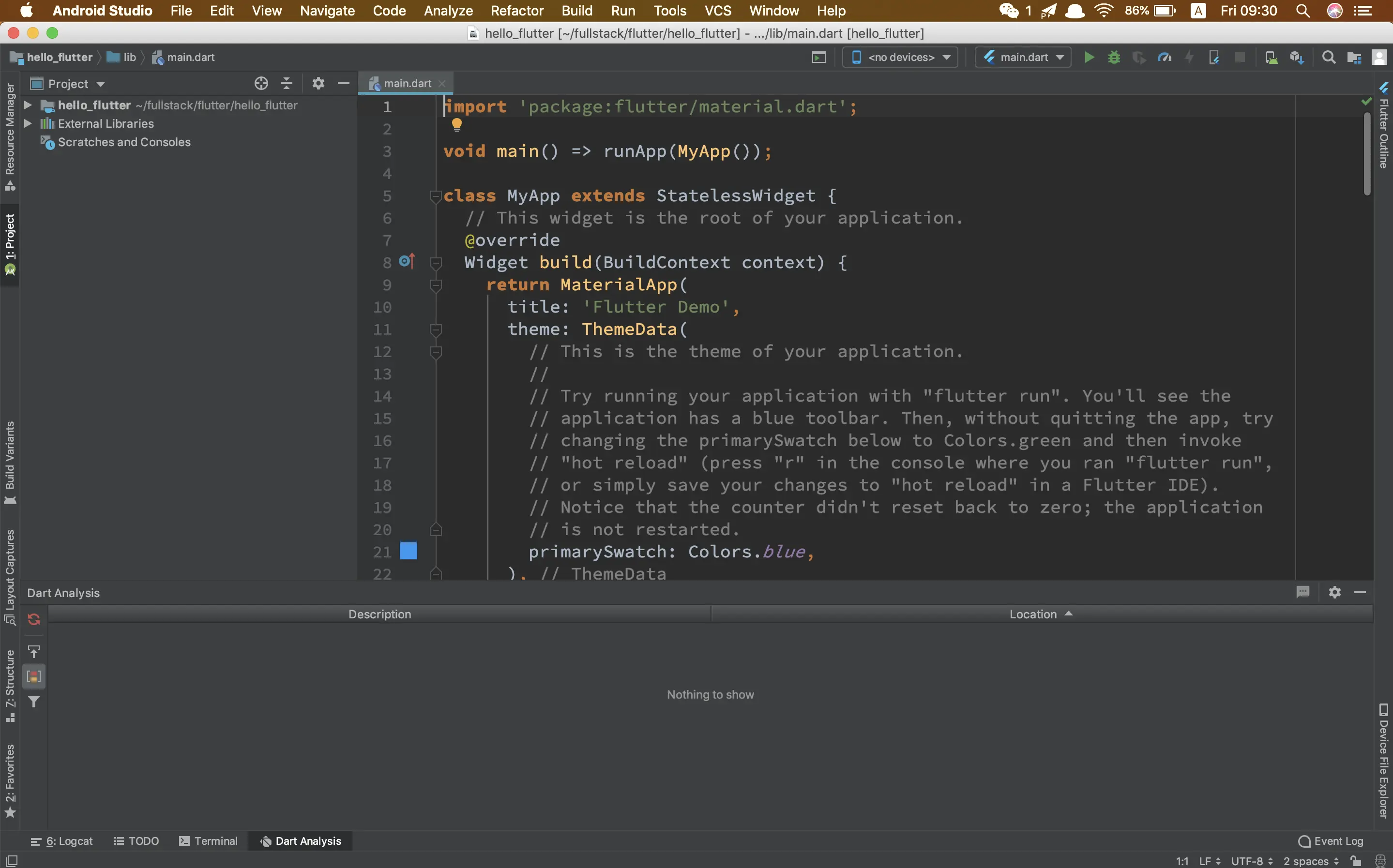Click the blue color swatch on line 21
Screen dimensions: 1393x868
click(x=408, y=551)
